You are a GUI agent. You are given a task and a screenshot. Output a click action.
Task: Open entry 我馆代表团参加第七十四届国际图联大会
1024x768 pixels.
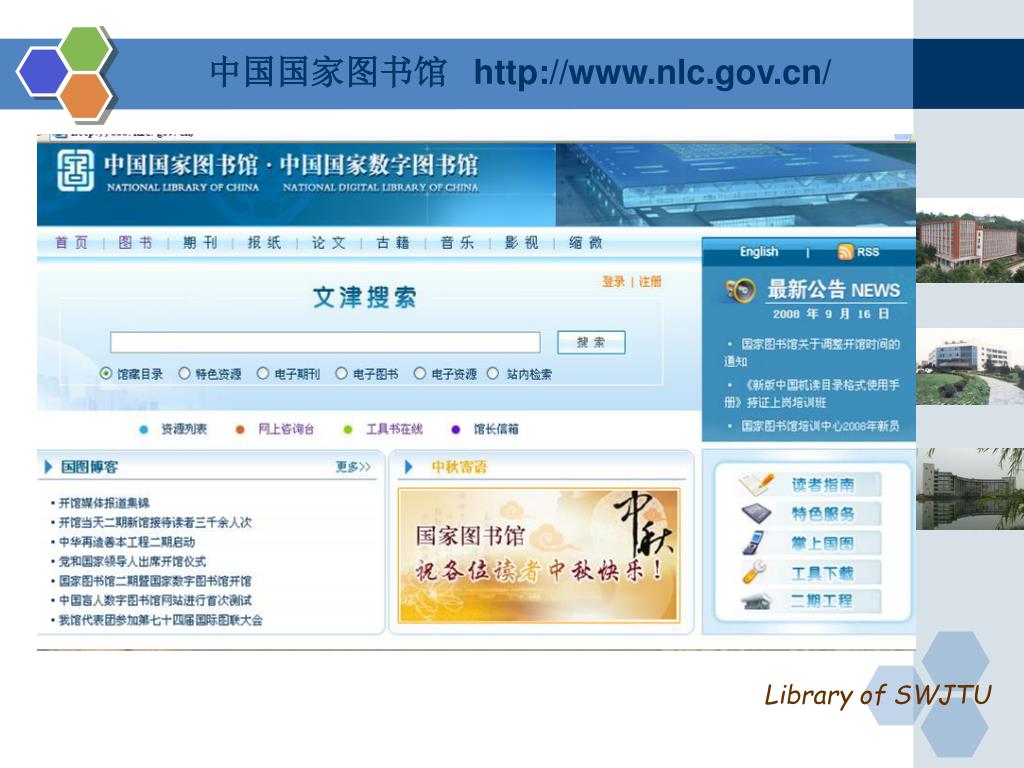(x=161, y=620)
